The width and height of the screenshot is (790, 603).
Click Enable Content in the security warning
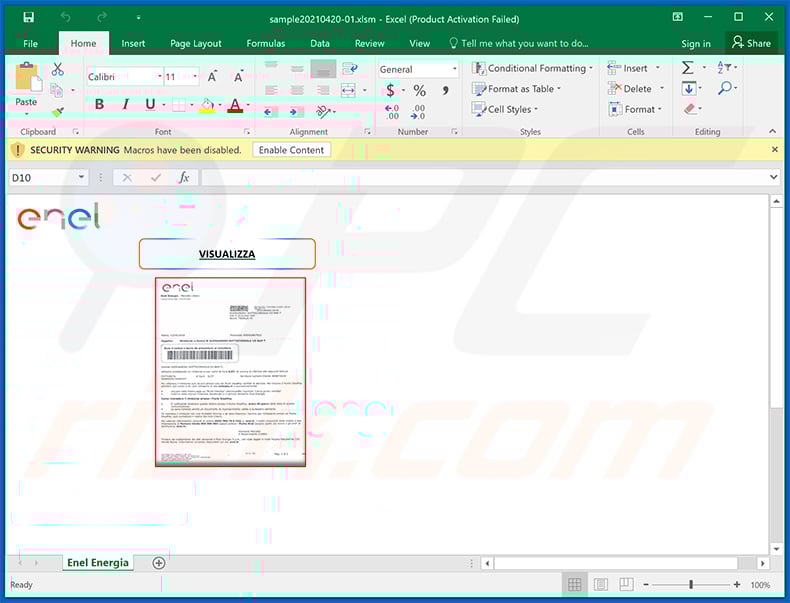pyautogui.click(x=291, y=150)
